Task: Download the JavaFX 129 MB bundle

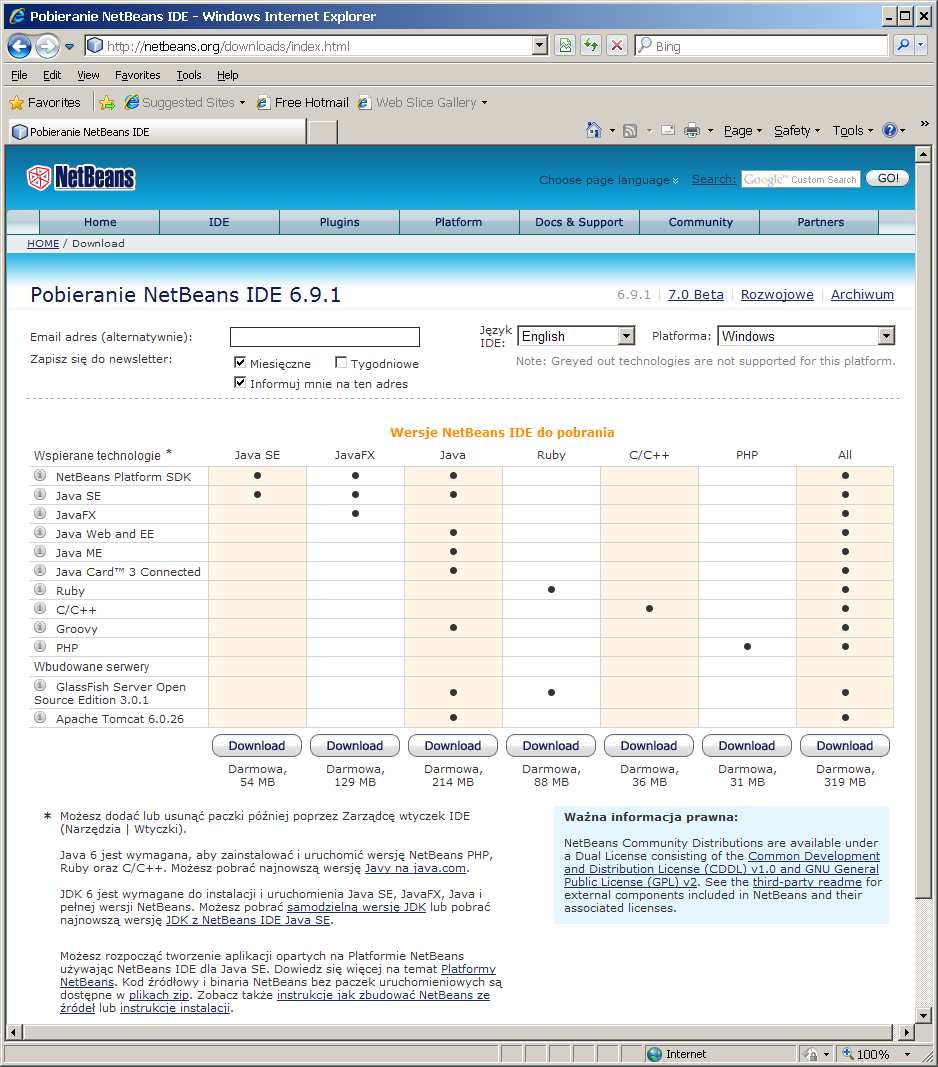Action: click(355, 746)
